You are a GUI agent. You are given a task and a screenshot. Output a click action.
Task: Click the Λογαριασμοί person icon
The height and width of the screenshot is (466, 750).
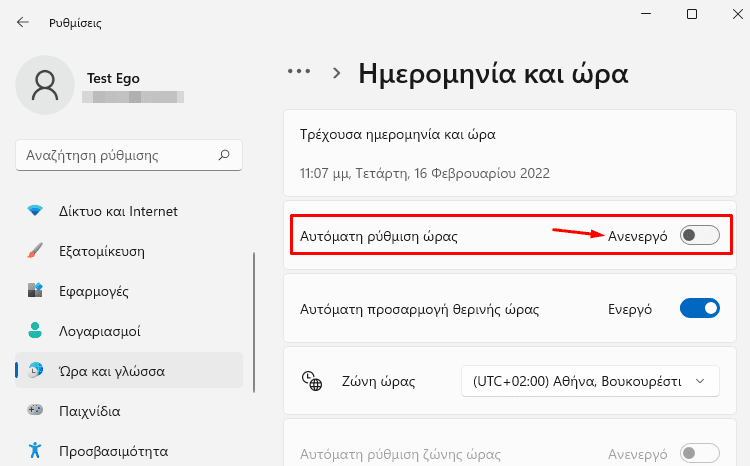coord(35,330)
